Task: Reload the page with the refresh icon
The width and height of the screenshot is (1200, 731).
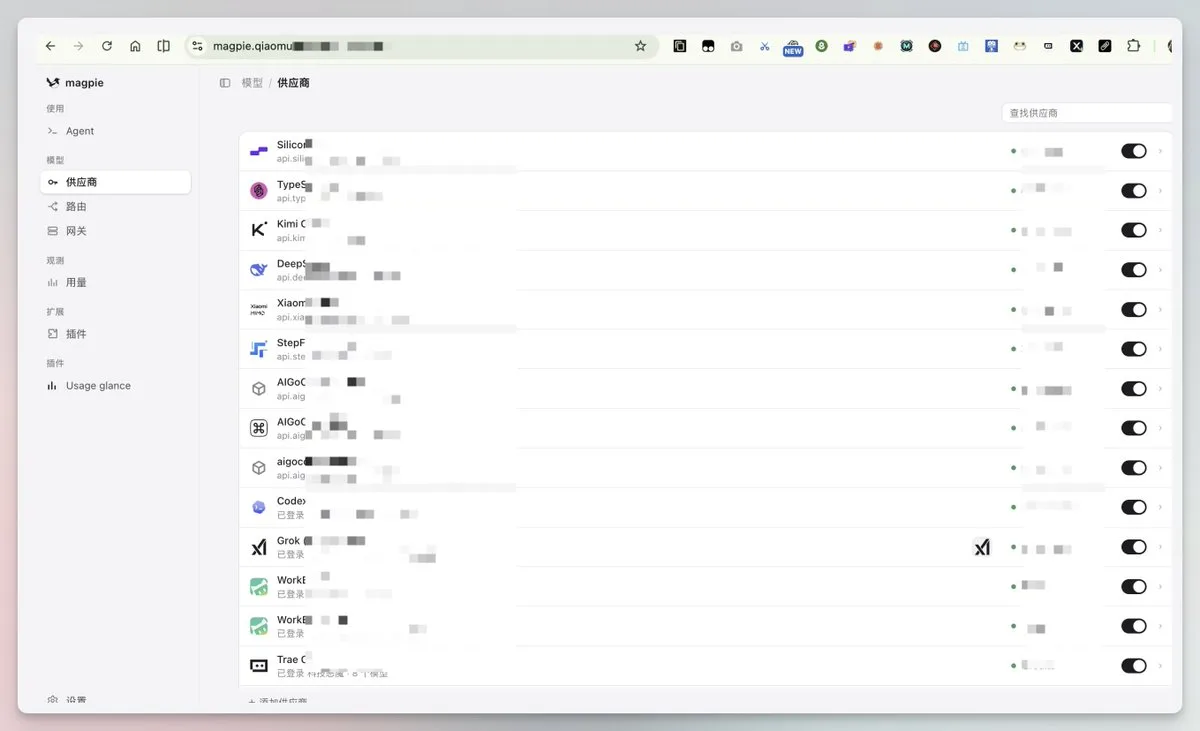Action: point(107,46)
